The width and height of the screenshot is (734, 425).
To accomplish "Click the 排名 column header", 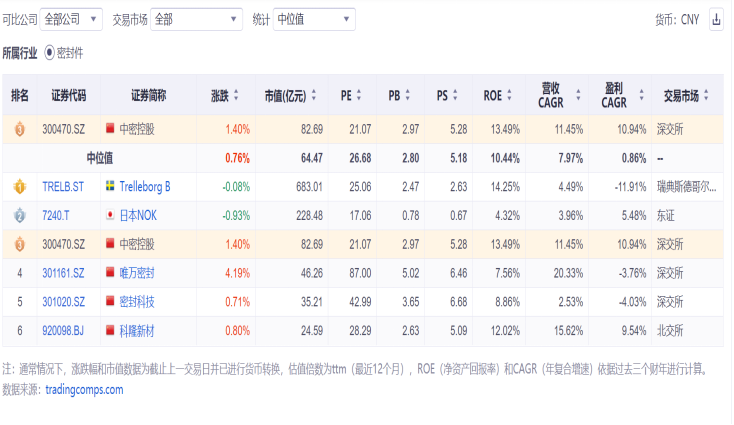I will point(20,95).
